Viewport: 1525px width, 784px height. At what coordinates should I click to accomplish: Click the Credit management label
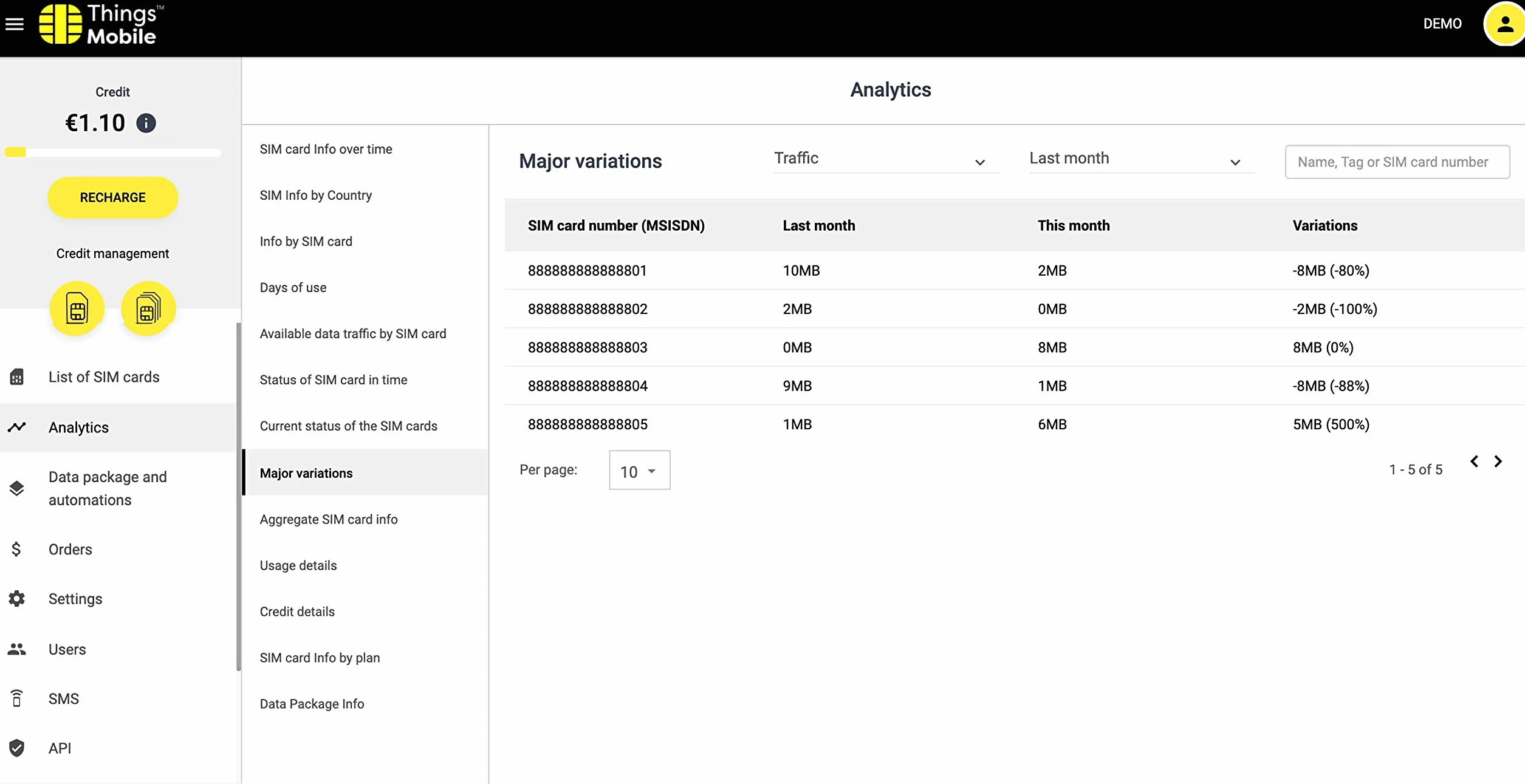(113, 254)
